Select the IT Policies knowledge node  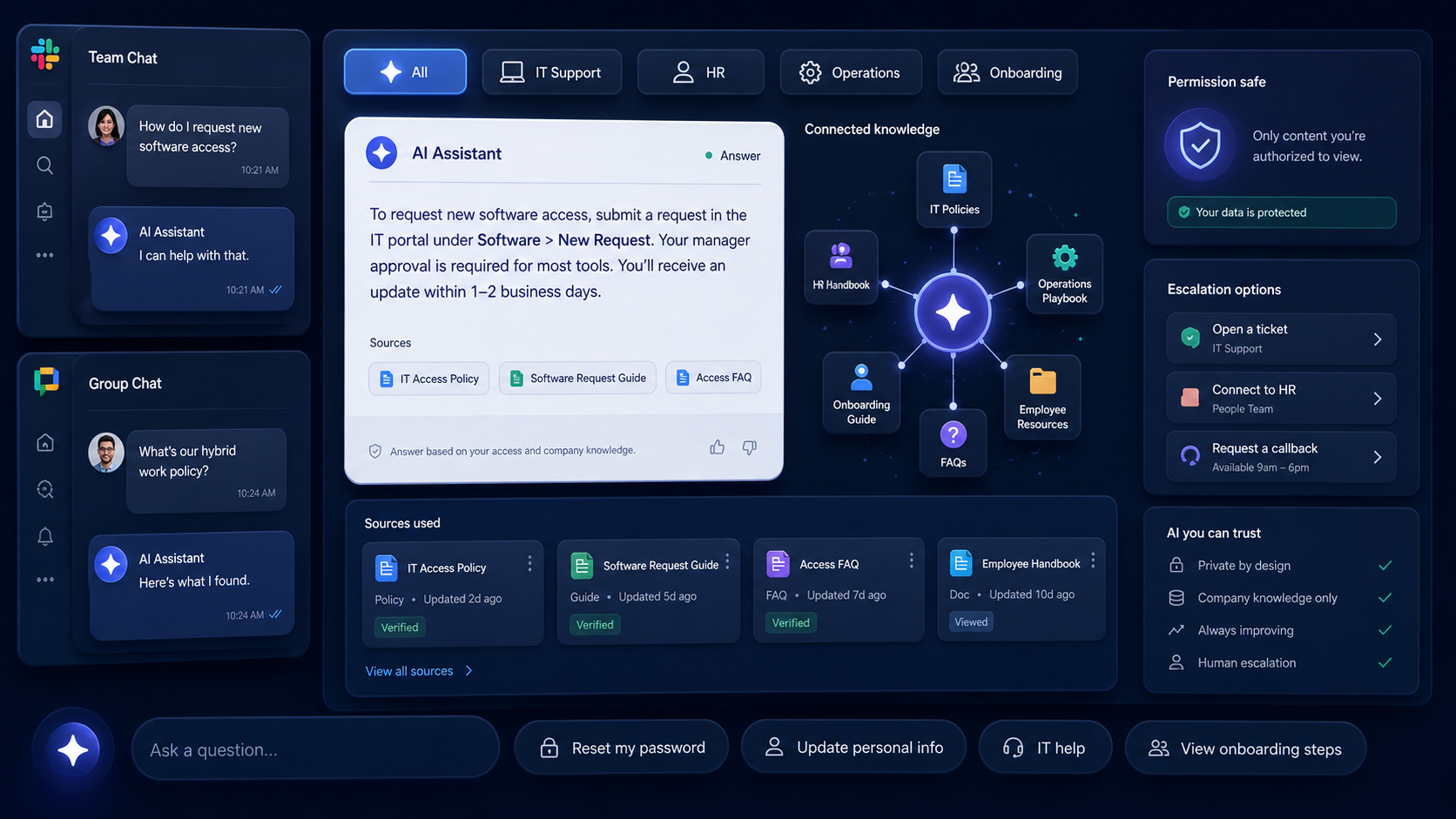[x=954, y=189]
